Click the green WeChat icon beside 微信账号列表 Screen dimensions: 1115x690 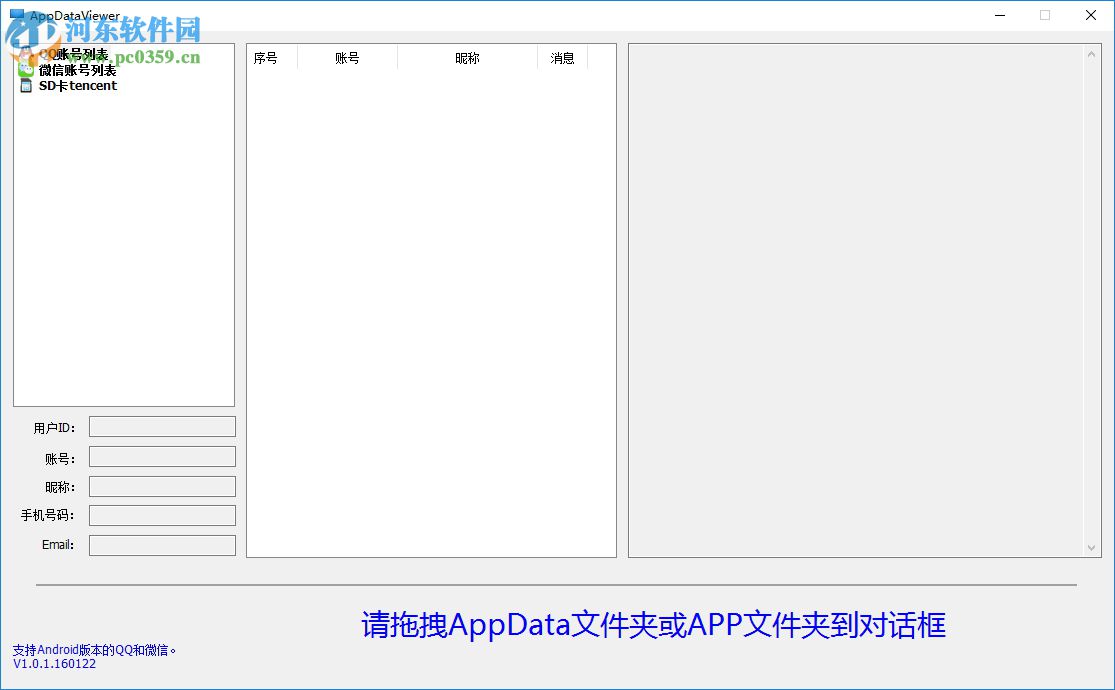[26, 69]
